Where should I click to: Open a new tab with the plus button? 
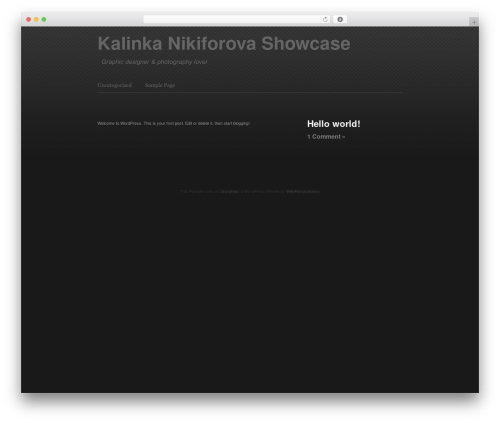click(x=474, y=22)
